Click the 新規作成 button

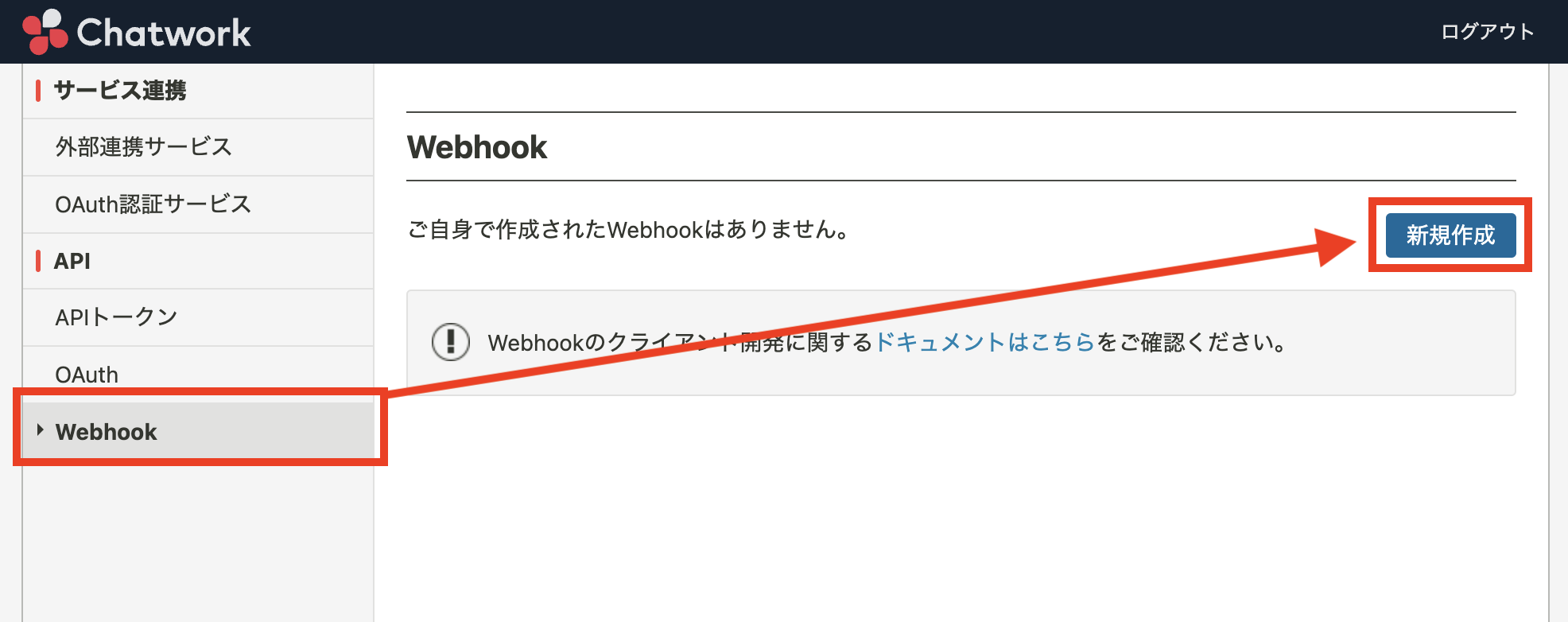(1450, 235)
